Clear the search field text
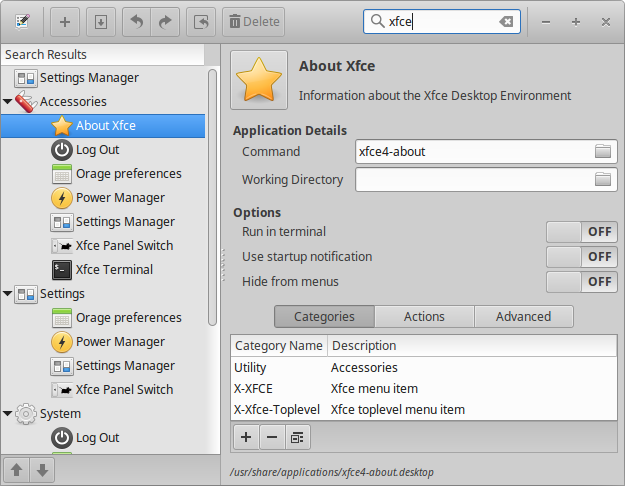This screenshot has height=486, width=625. (x=506, y=21)
